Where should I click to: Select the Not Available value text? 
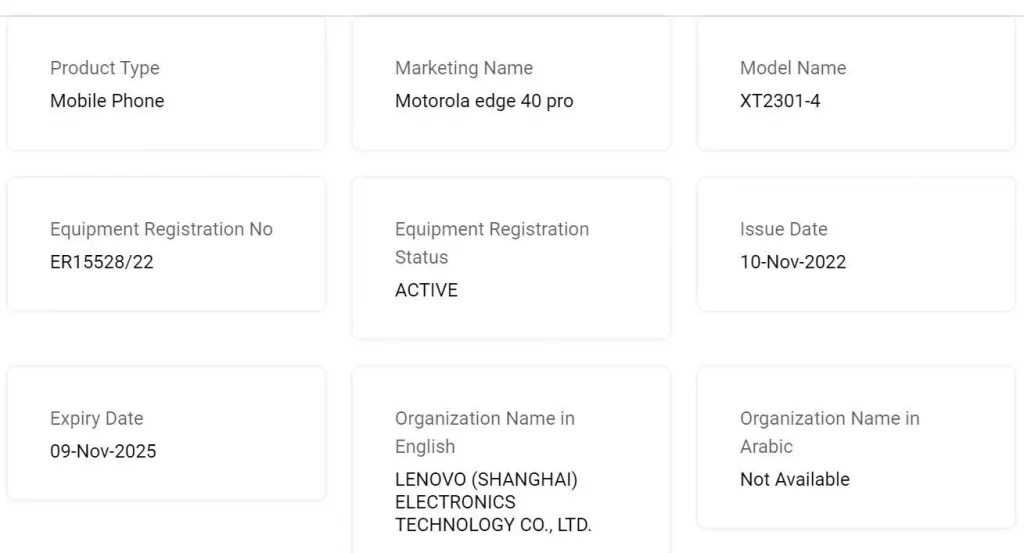click(795, 479)
